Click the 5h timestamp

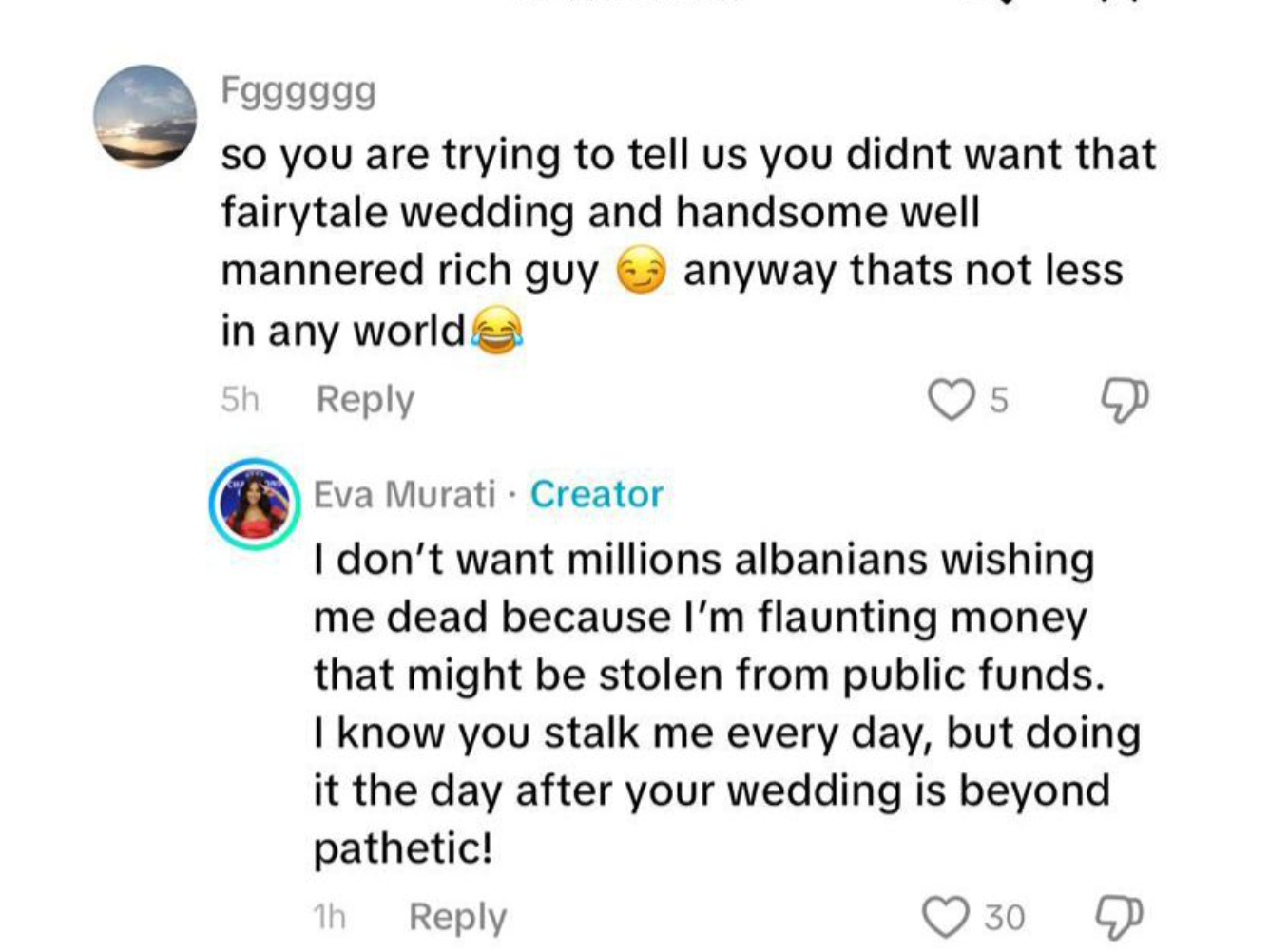pos(240,400)
